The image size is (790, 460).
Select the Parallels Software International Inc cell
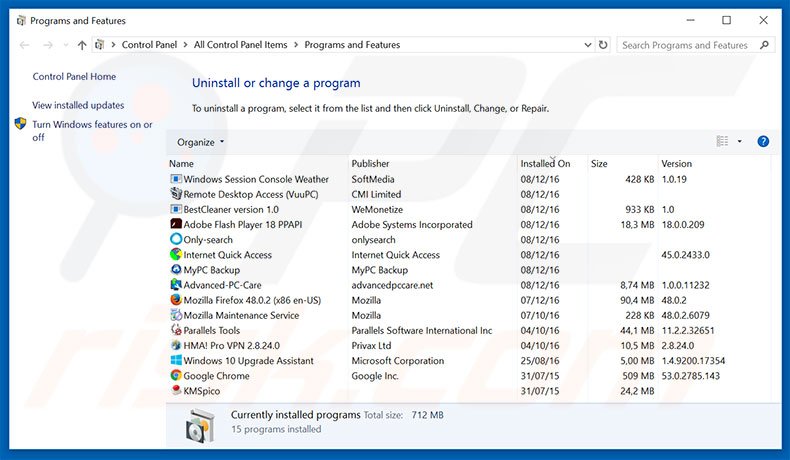pyautogui.click(x=422, y=331)
